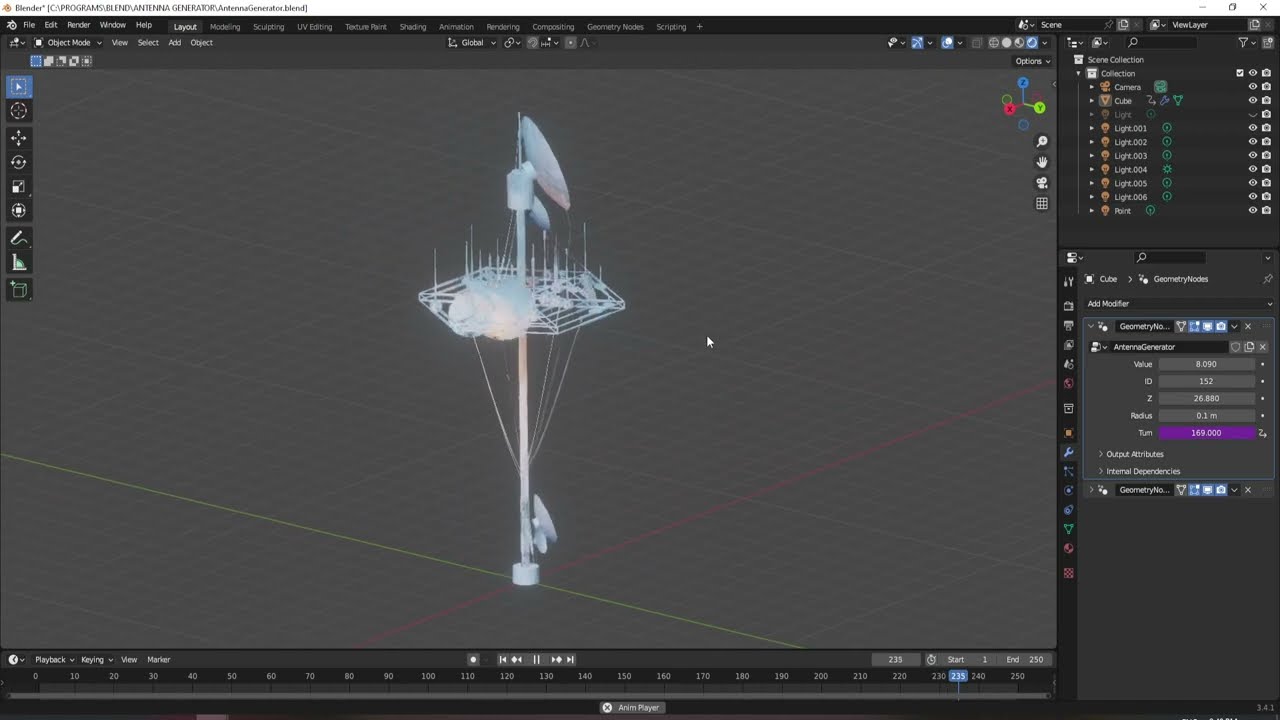Click the viewport zoom magnifier icon
This screenshot has height=720, width=1280.
tap(1042, 142)
